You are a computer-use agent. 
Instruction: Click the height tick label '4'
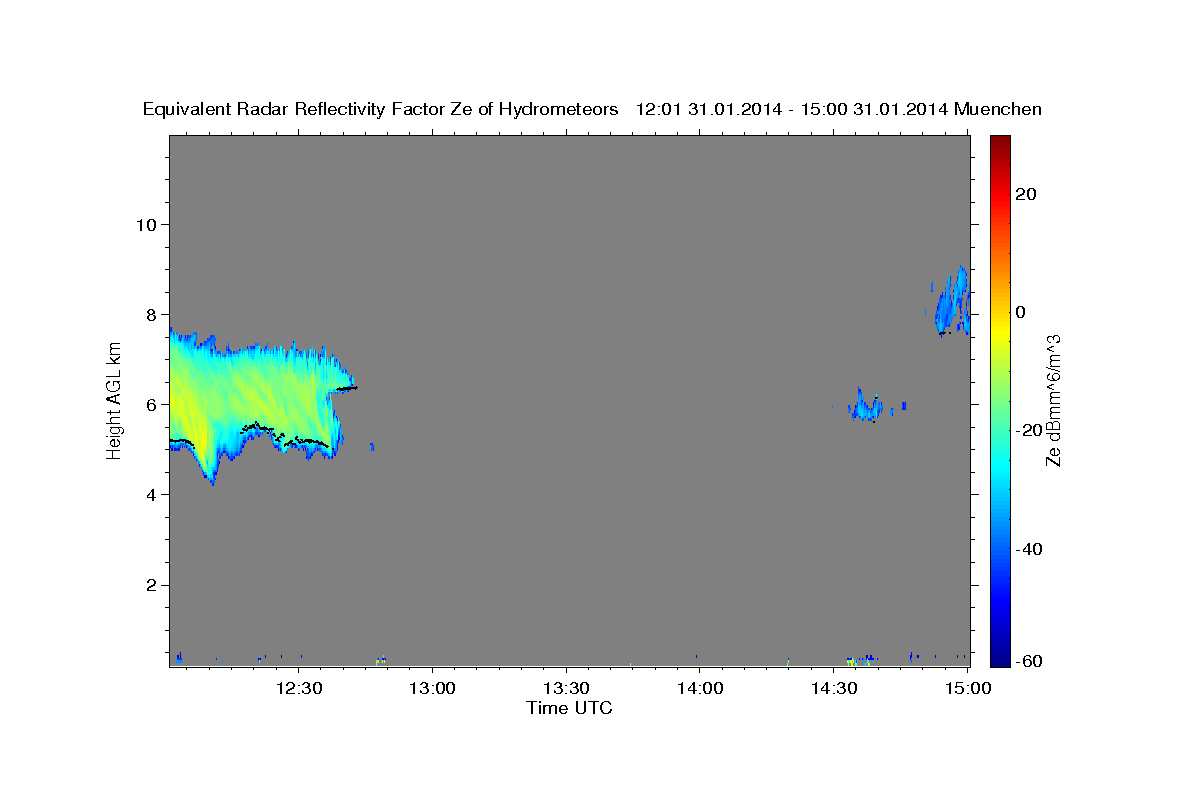tap(151, 495)
